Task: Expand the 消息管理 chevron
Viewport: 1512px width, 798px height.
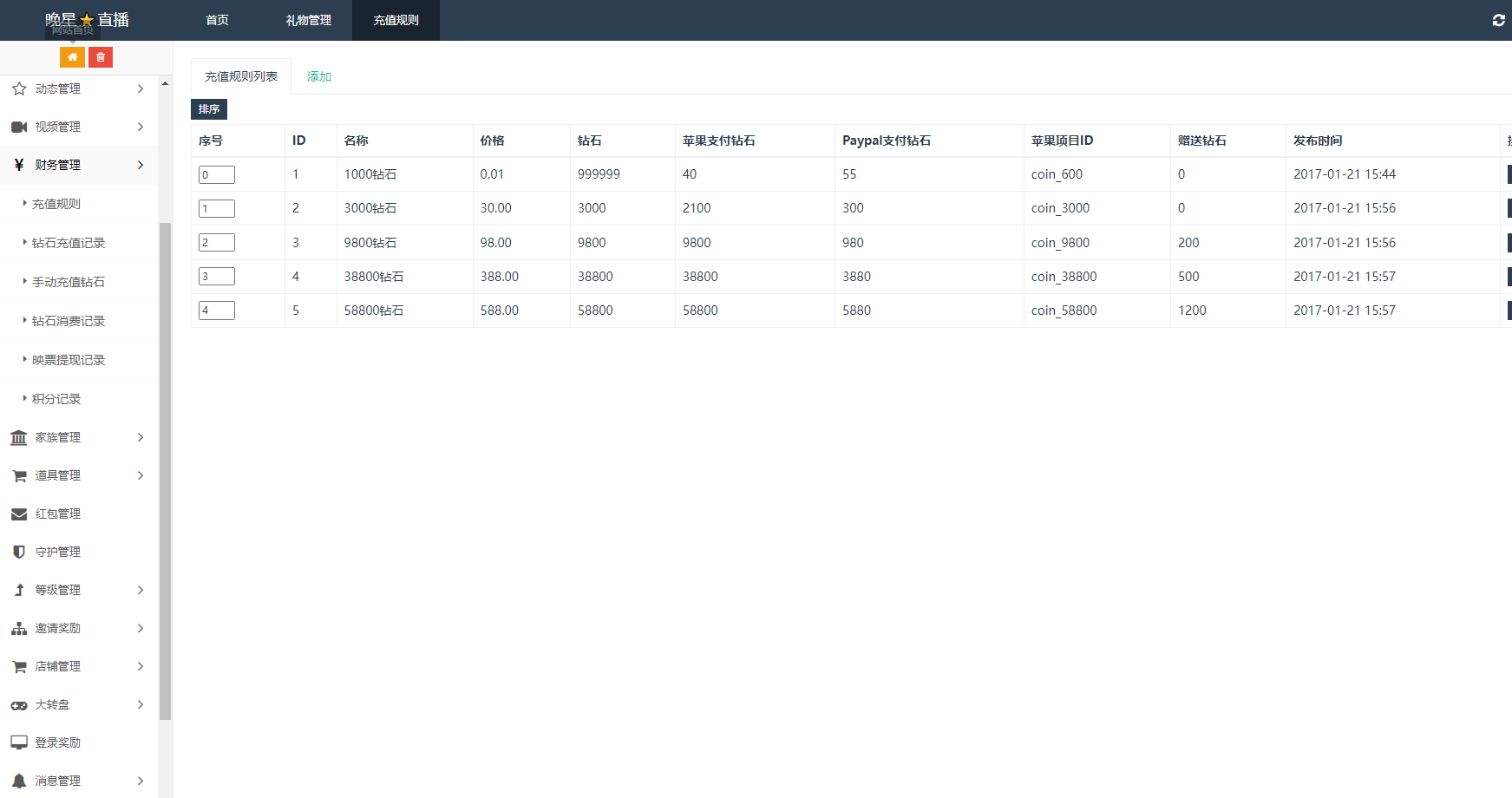Action: point(141,781)
